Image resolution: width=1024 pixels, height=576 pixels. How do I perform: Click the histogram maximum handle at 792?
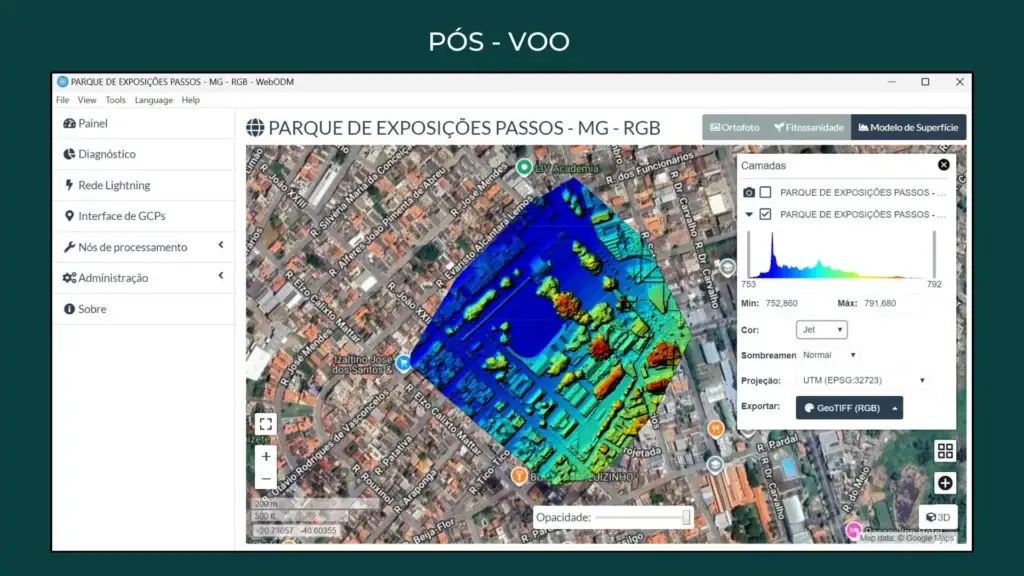click(x=935, y=256)
